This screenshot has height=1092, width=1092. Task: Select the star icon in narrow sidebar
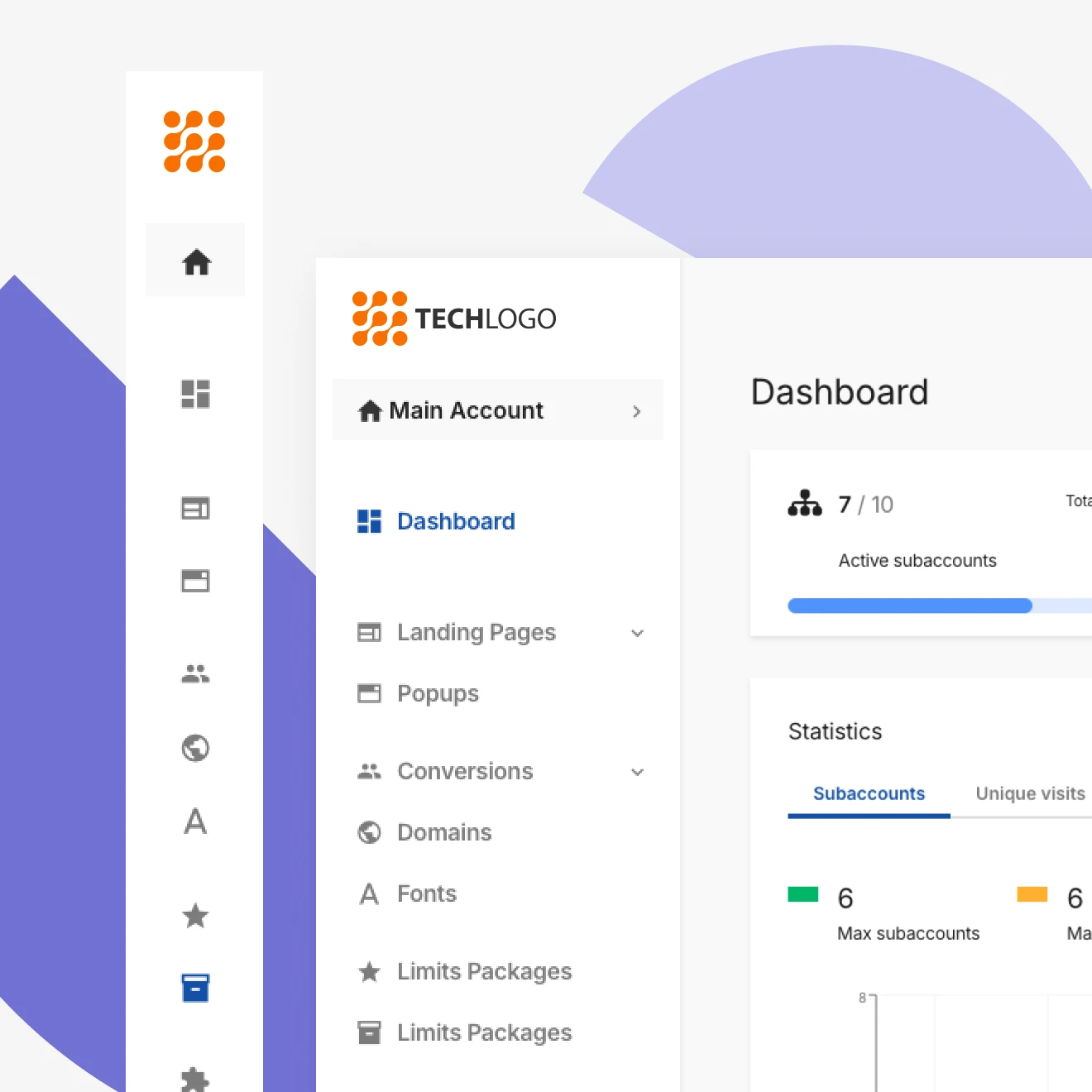(x=195, y=916)
